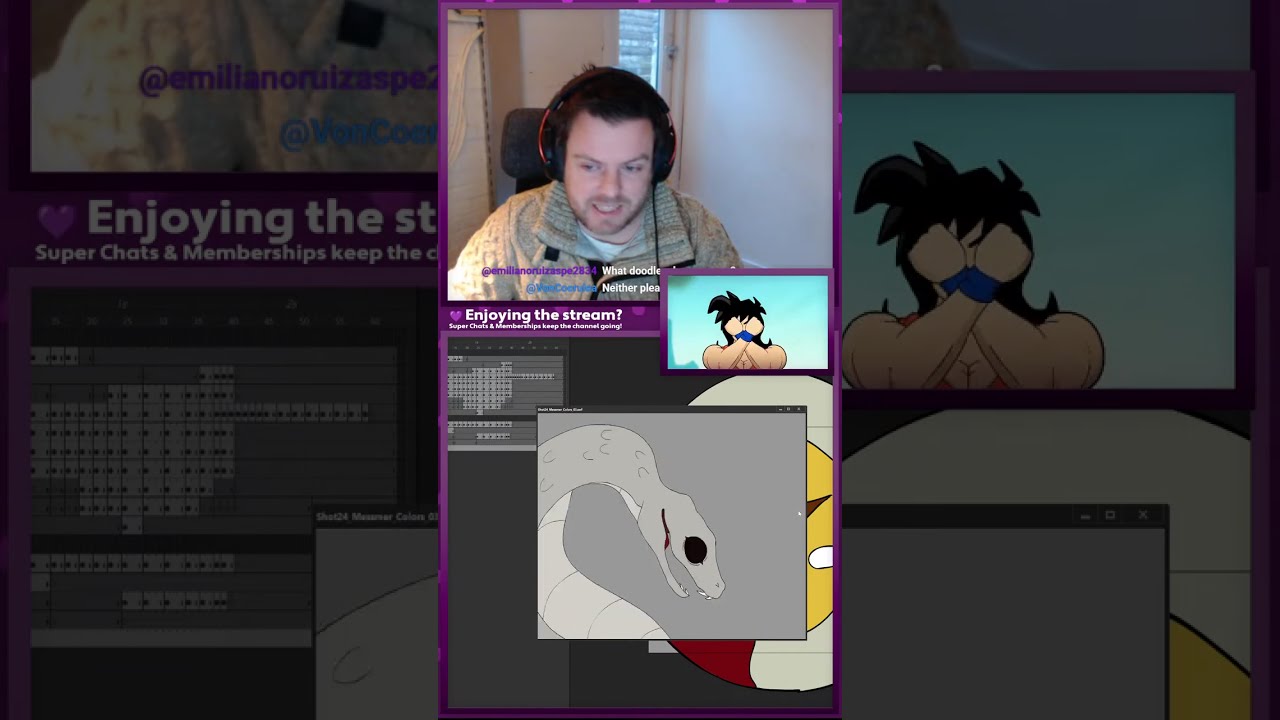Screen dimensions: 1280x720
Task: Click the purple heart icon beside 'Enjoying the stream?'
Action: pyautogui.click(x=456, y=316)
